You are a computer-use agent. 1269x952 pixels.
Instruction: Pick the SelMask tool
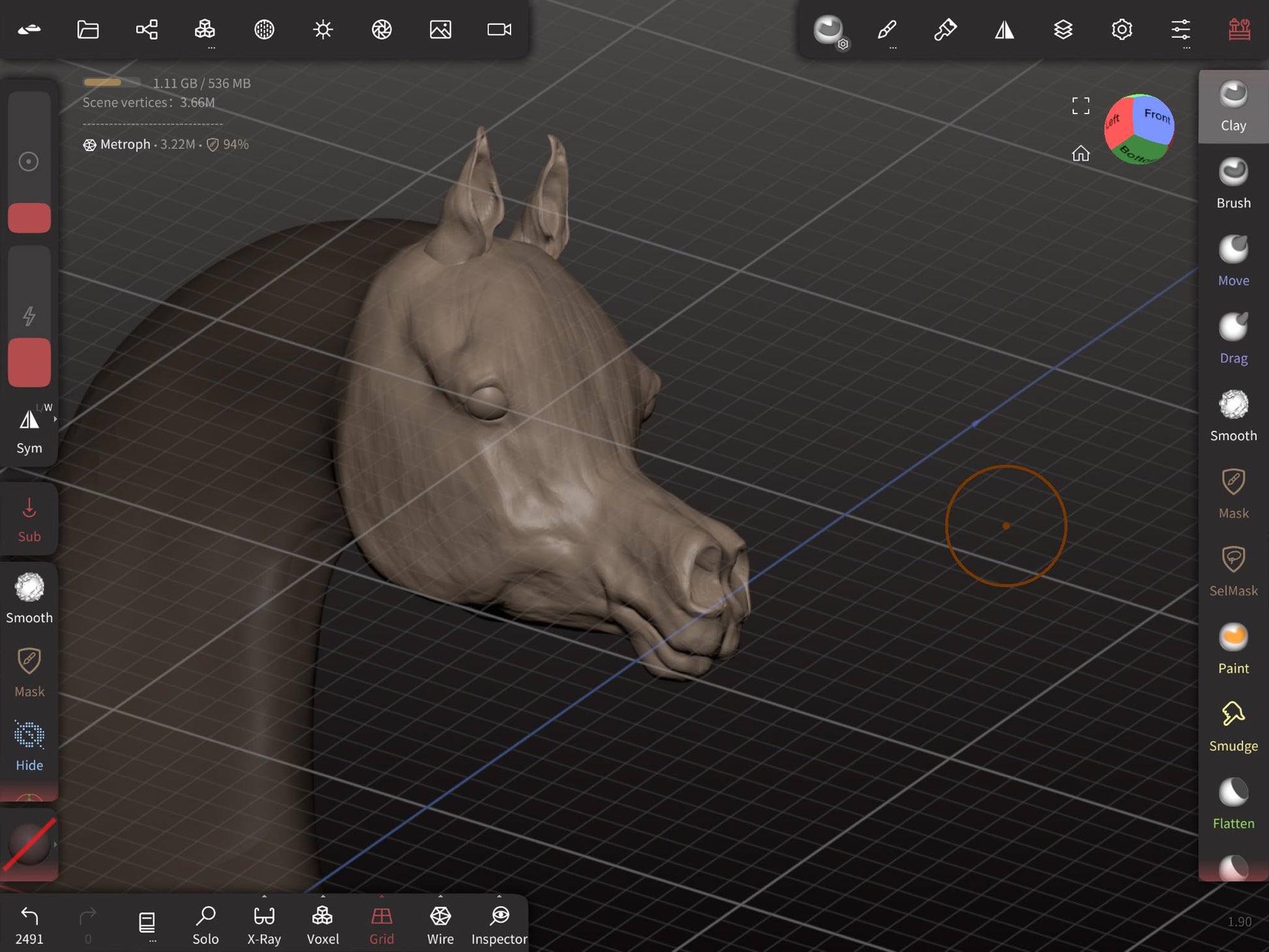tap(1232, 571)
